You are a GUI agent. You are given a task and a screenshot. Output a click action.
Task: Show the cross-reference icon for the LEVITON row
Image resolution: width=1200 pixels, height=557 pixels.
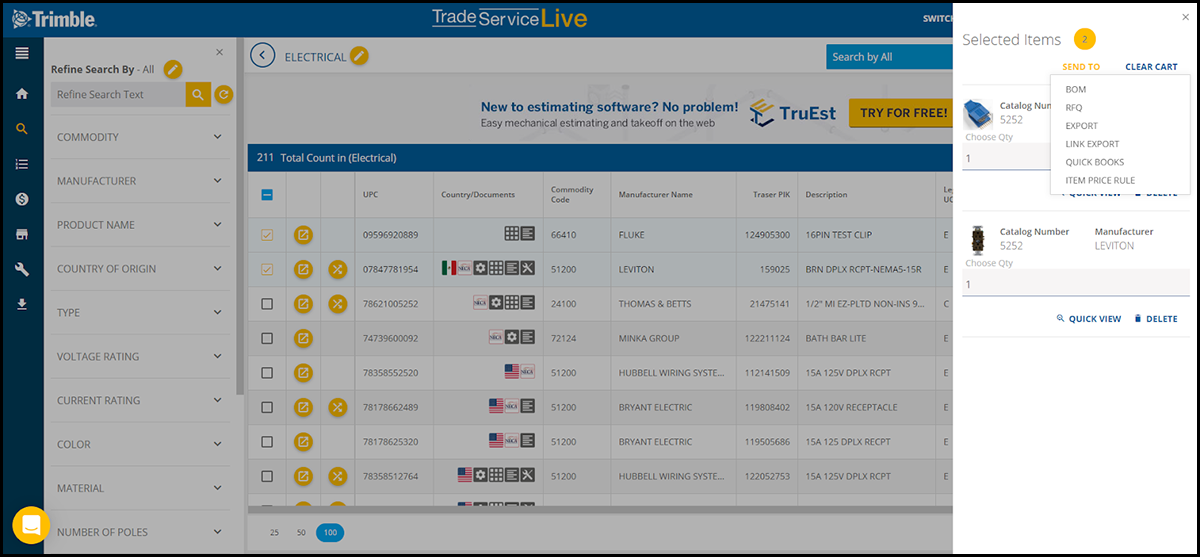[x=338, y=269]
